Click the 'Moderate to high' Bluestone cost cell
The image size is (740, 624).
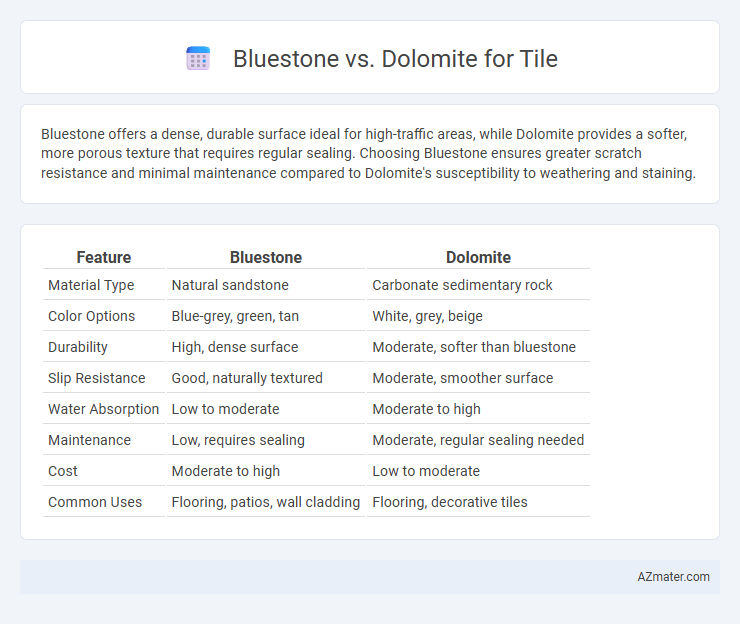pyautogui.click(x=226, y=471)
